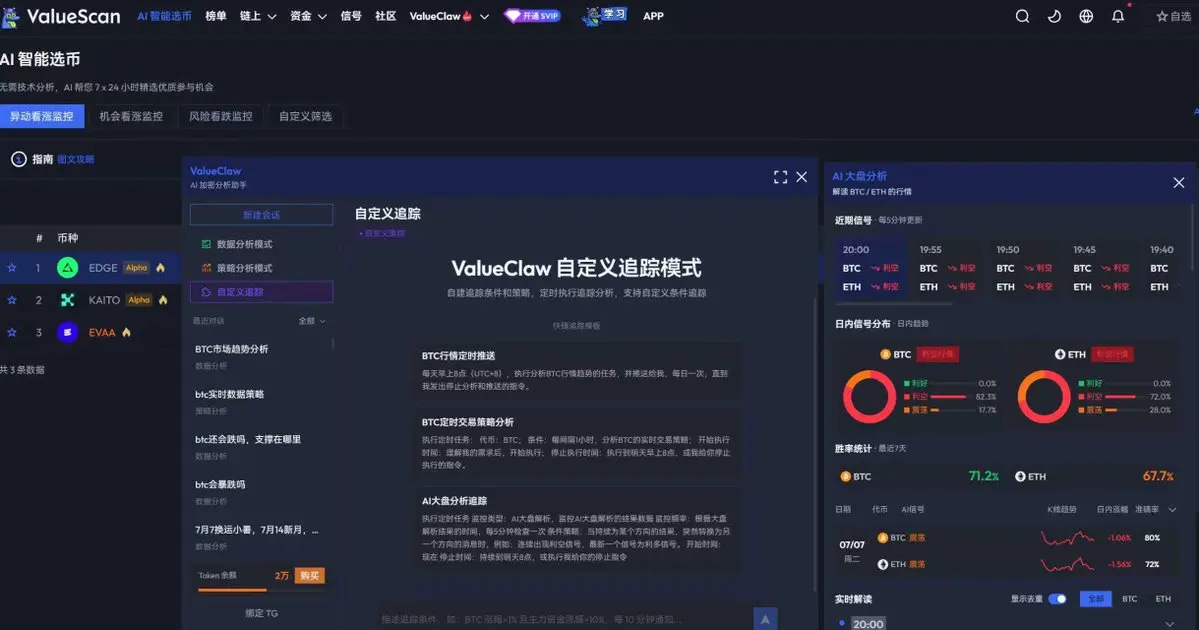1199x630 pixels.
Task: Open the 榜单 nav item
Action: tap(216, 16)
